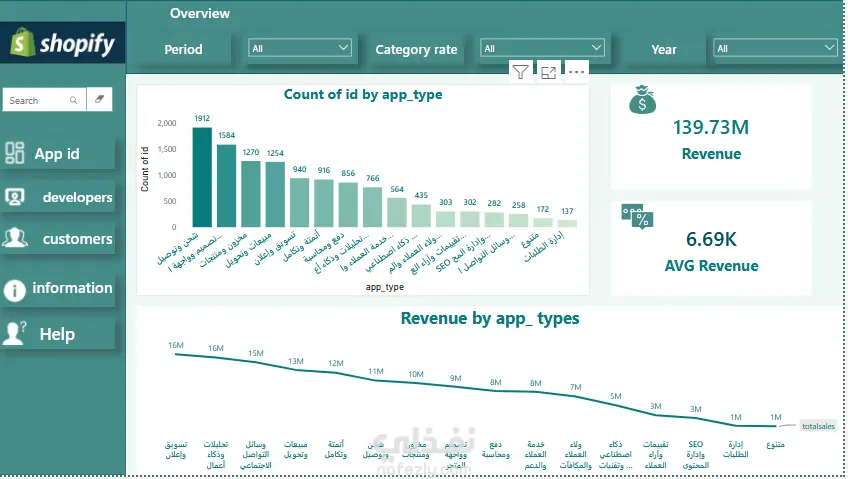Click the filter funnel icon above chart
848x479 pixels.
pyautogui.click(x=520, y=72)
